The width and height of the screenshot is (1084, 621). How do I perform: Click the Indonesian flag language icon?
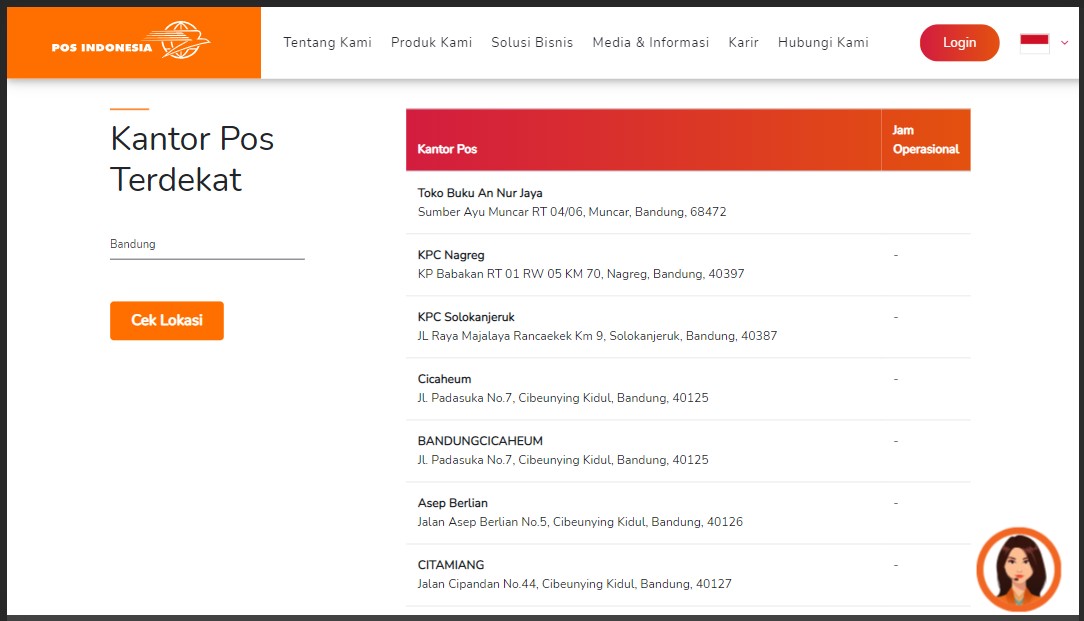pos(1034,43)
